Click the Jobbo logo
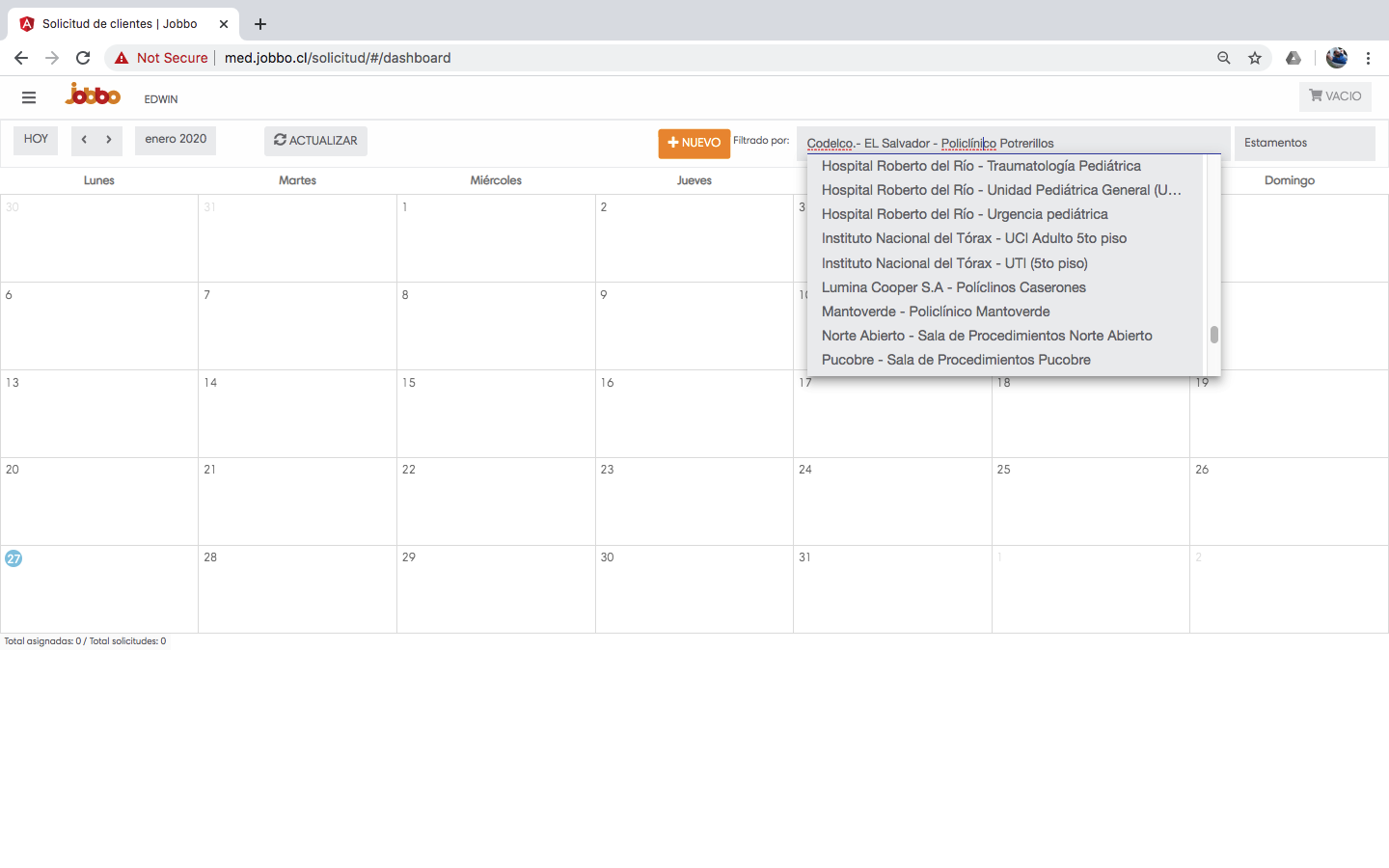This screenshot has width=1389, height=868. 93,95
